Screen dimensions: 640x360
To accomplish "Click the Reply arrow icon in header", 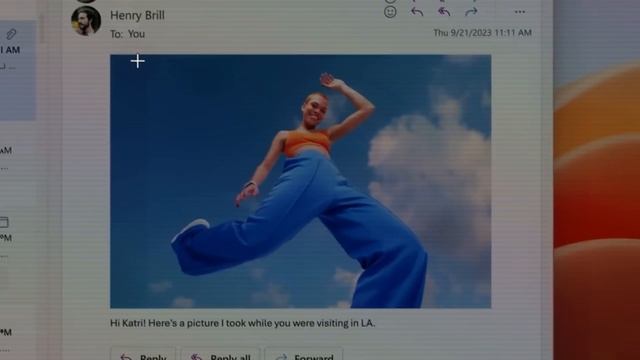I will (417, 12).
